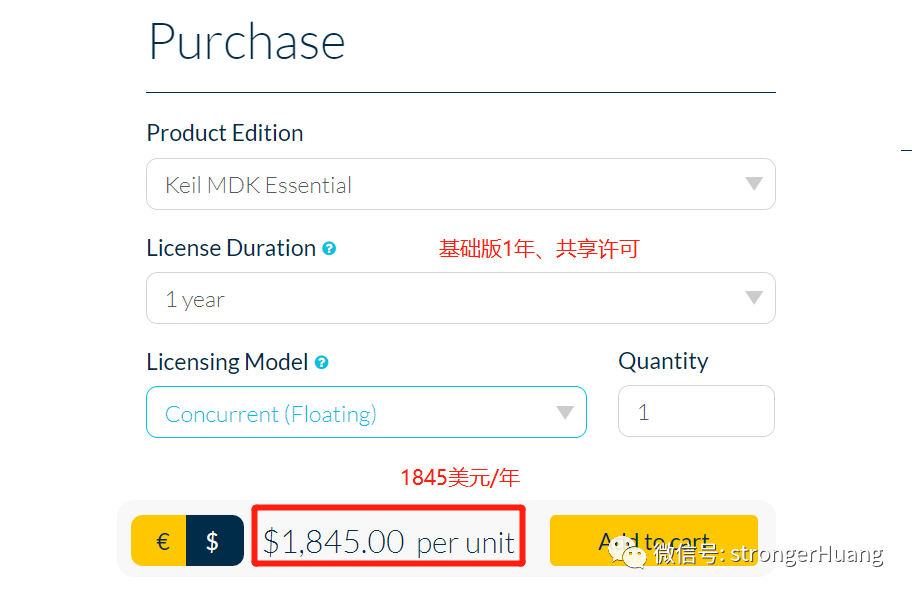Expand the License Duration dropdown arrow

754,298
